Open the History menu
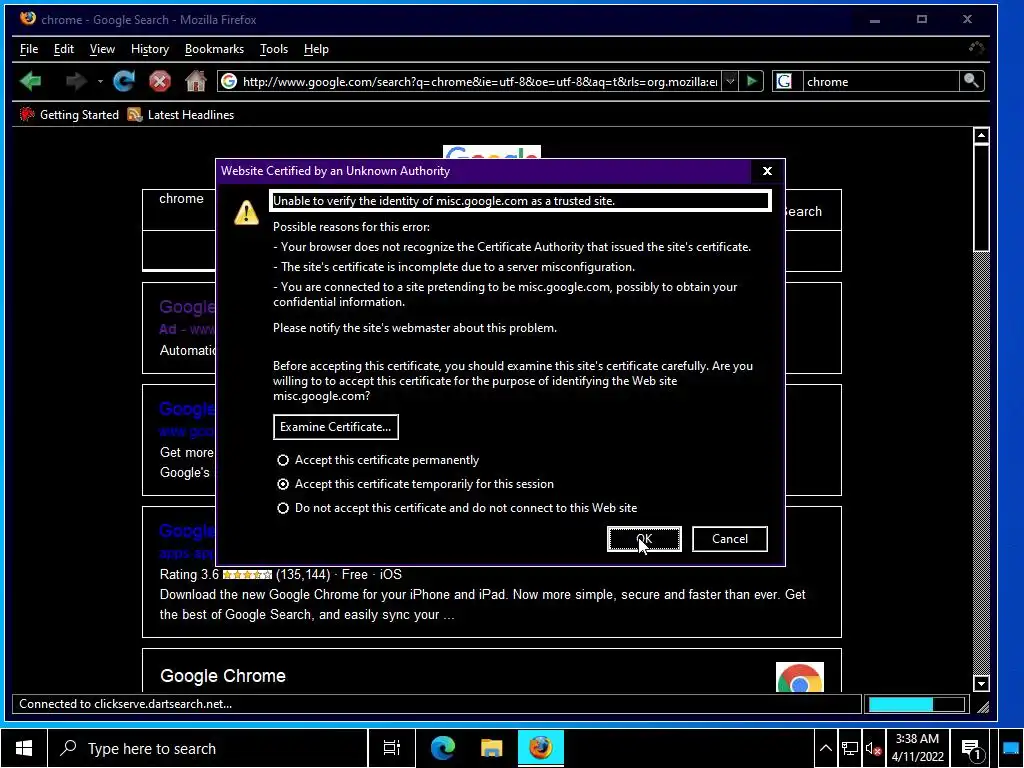1024x768 pixels. point(150,49)
